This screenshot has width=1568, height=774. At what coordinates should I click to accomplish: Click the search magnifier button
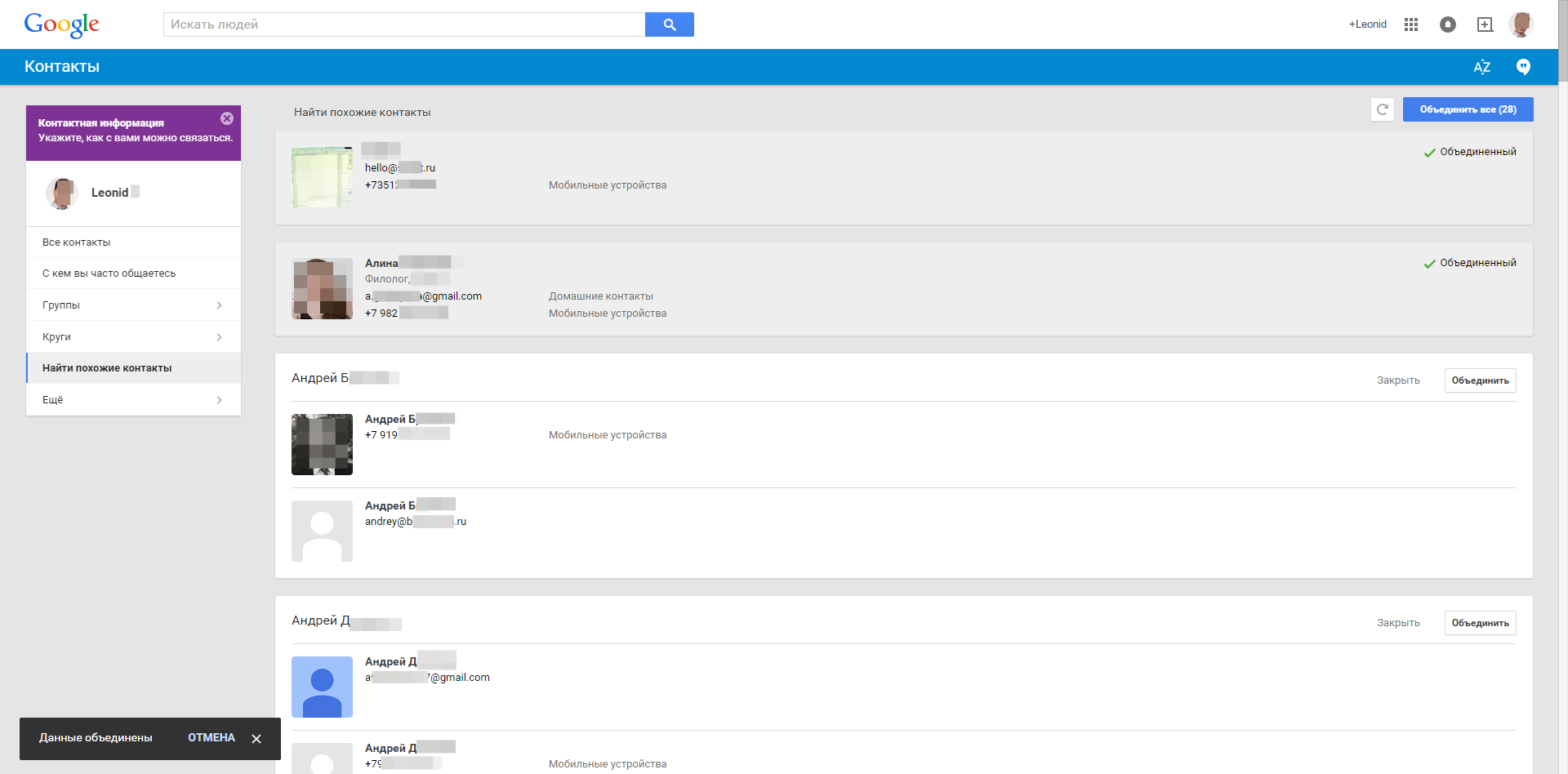click(x=669, y=24)
